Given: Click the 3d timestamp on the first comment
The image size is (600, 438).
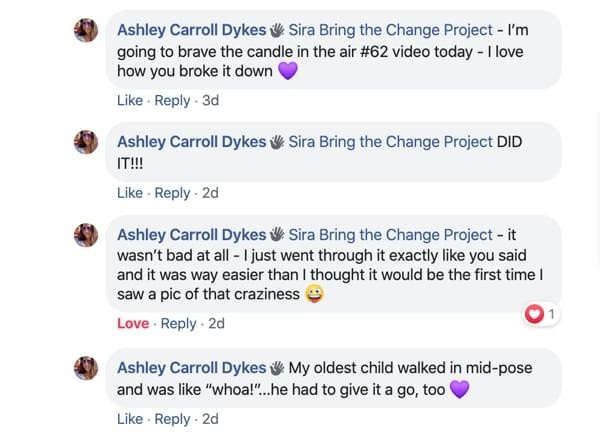Looking at the screenshot, I should pyautogui.click(x=210, y=100).
